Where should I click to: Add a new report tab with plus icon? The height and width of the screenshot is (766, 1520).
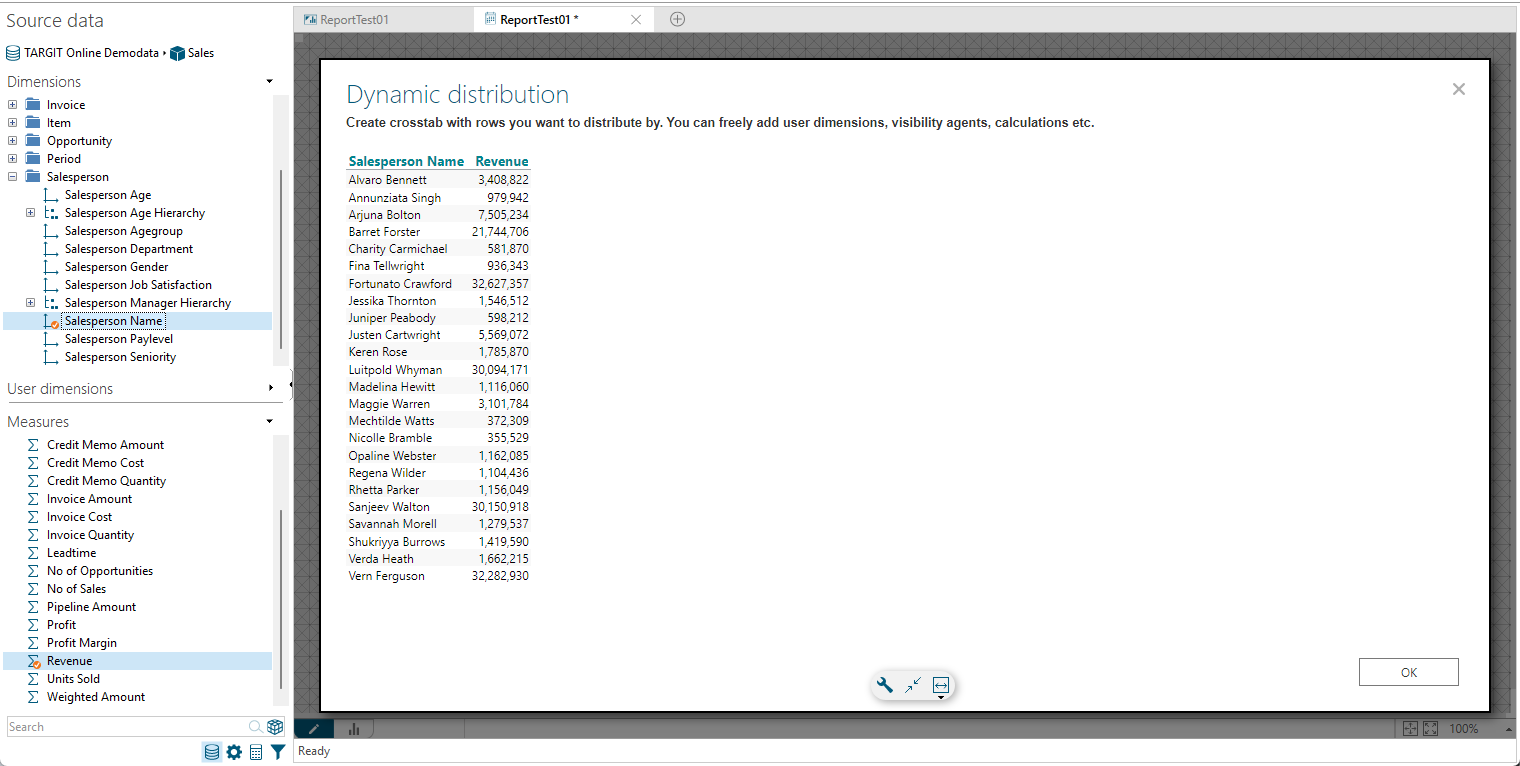(677, 19)
